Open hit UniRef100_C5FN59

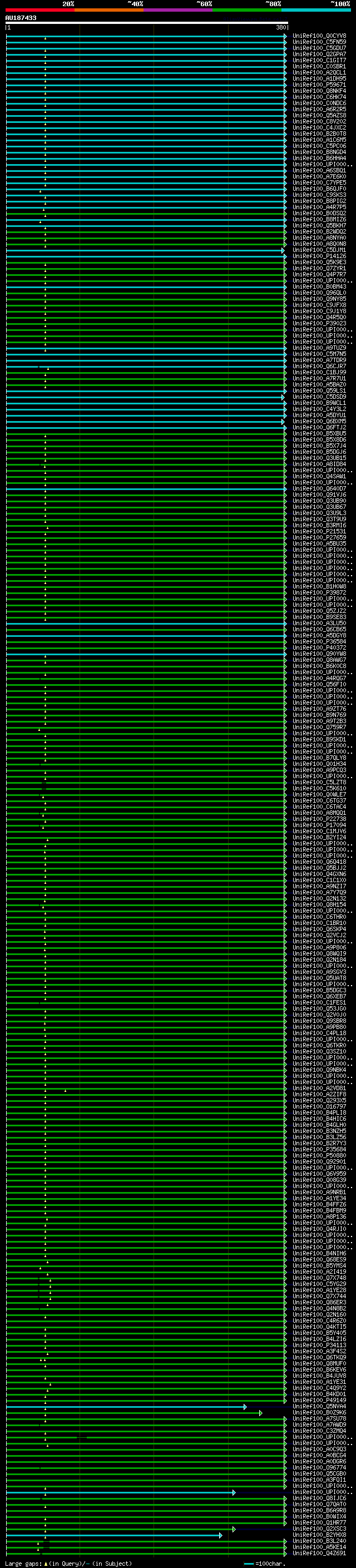319,42
